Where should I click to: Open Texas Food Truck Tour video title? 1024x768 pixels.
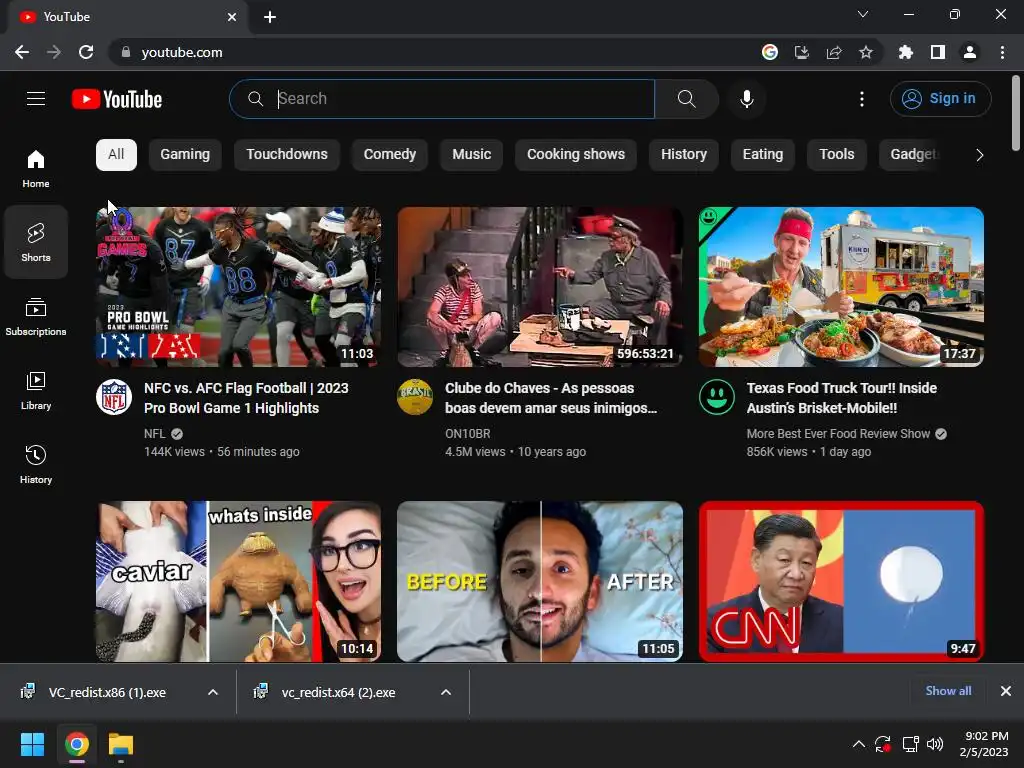842,398
